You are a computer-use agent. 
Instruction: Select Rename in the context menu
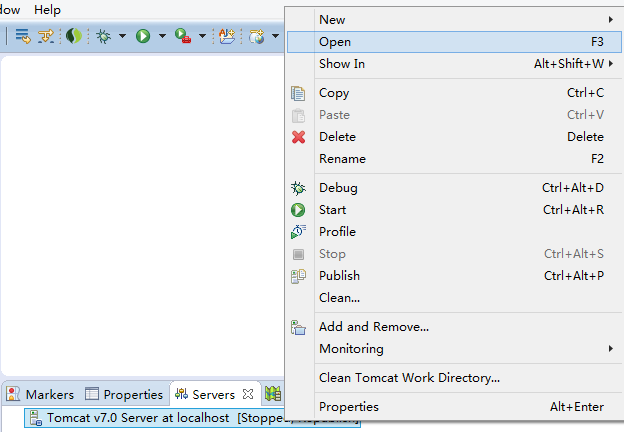(454, 159)
